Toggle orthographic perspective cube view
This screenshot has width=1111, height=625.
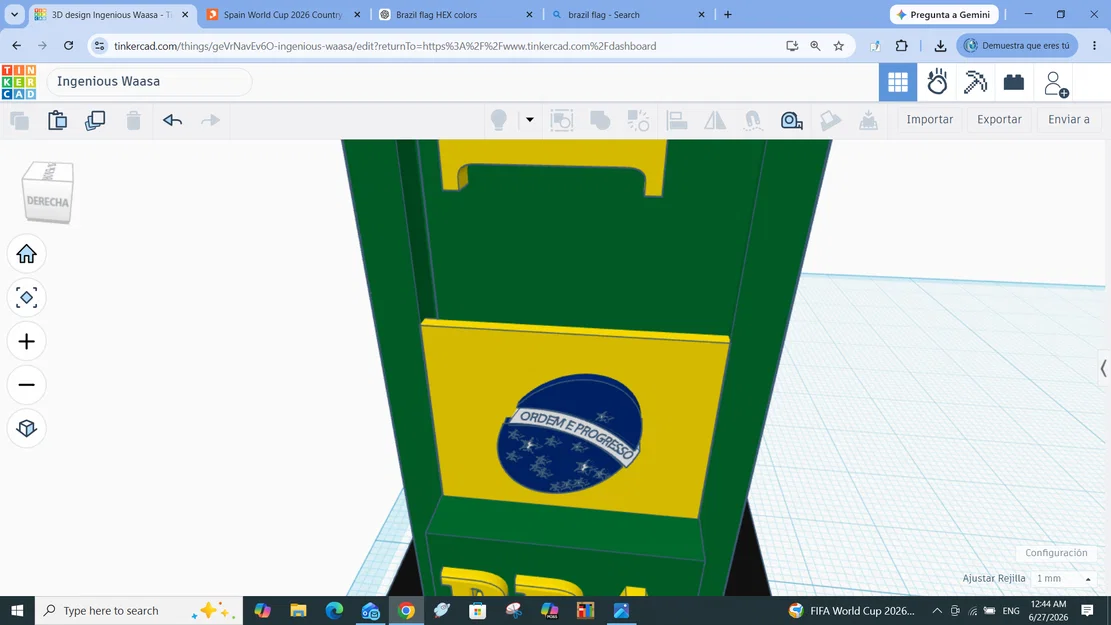(26, 428)
